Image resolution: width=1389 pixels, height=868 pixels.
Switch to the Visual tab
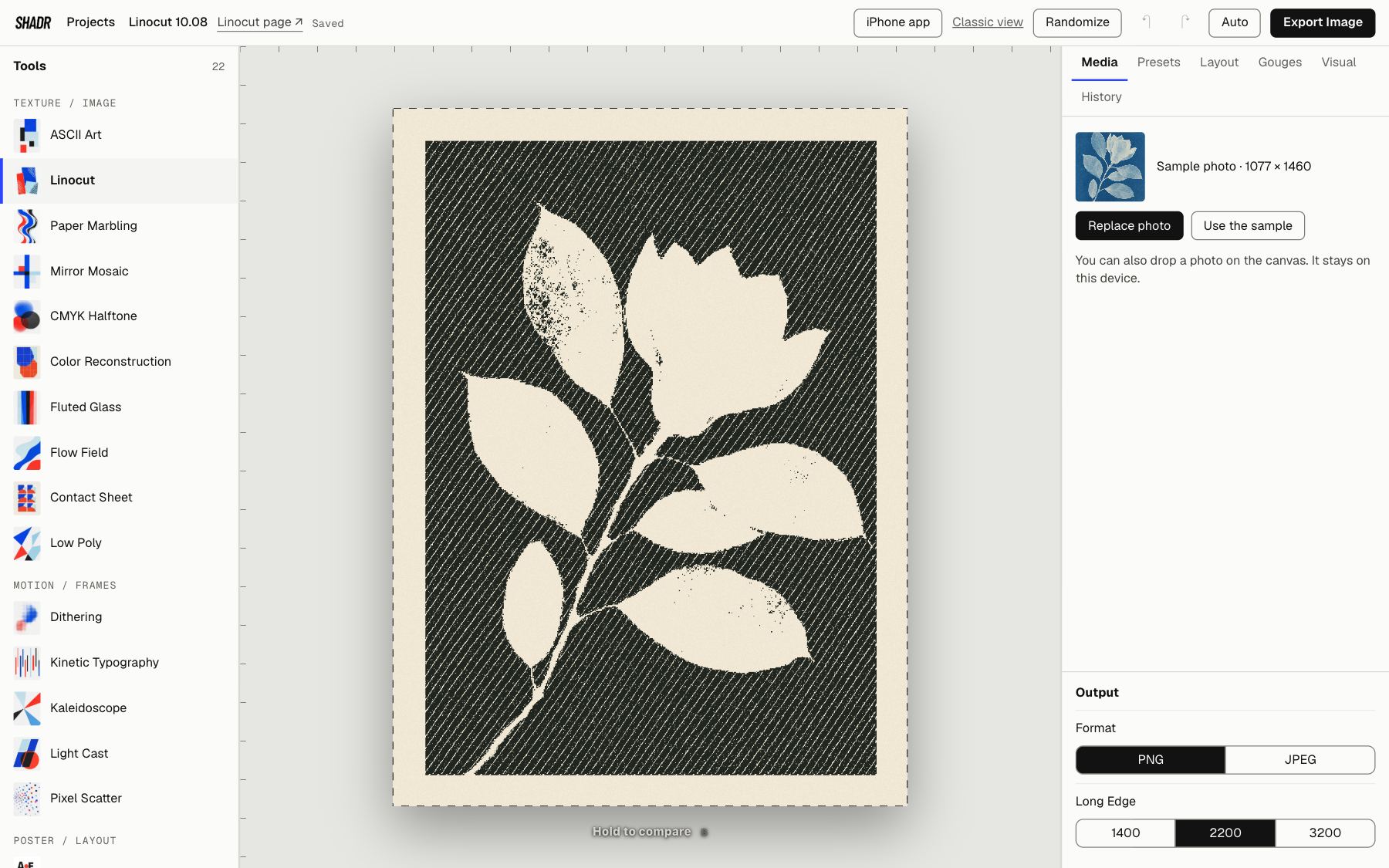1338,62
